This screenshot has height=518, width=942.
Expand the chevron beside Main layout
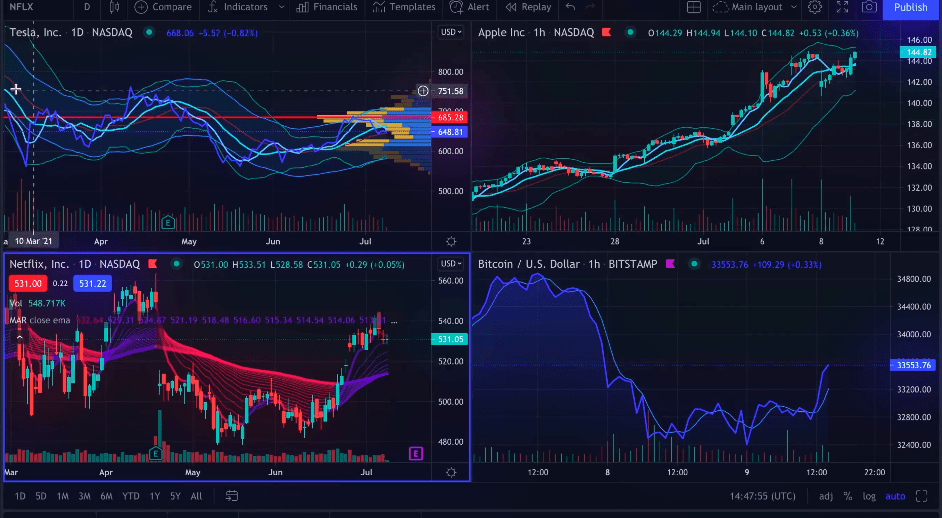[794, 7]
